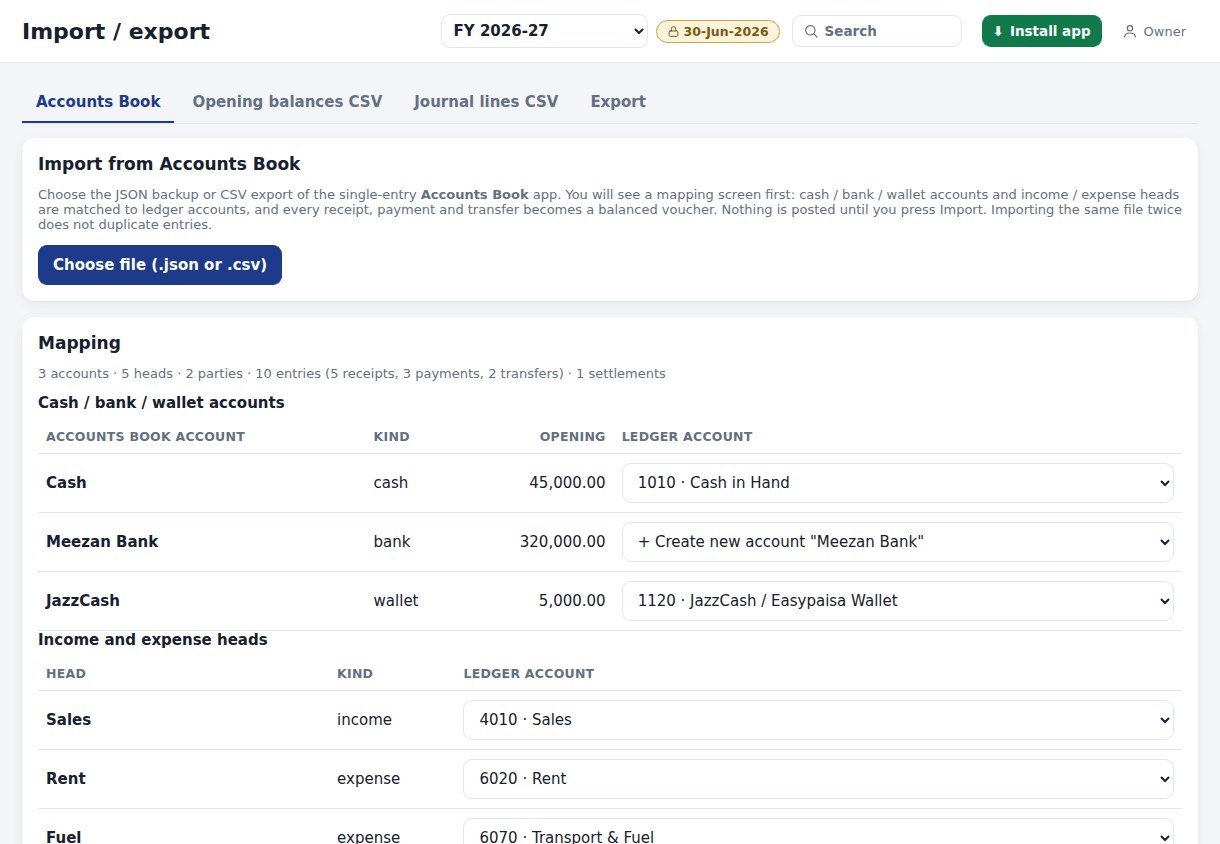Expand the Fuel head ledger dropdown
Image resolution: width=1220 pixels, height=844 pixels.
coord(818,835)
